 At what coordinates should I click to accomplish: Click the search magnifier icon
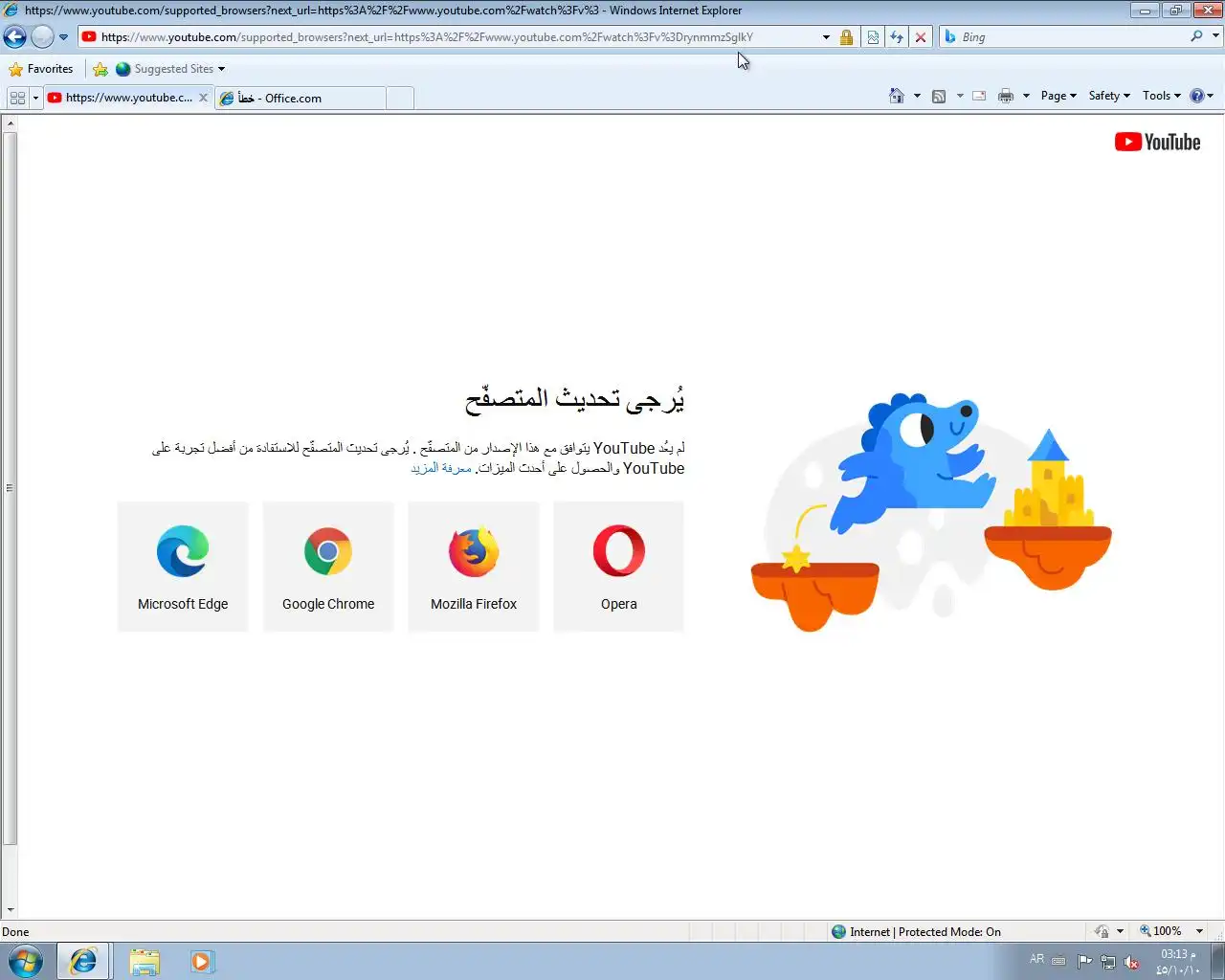click(x=1196, y=36)
